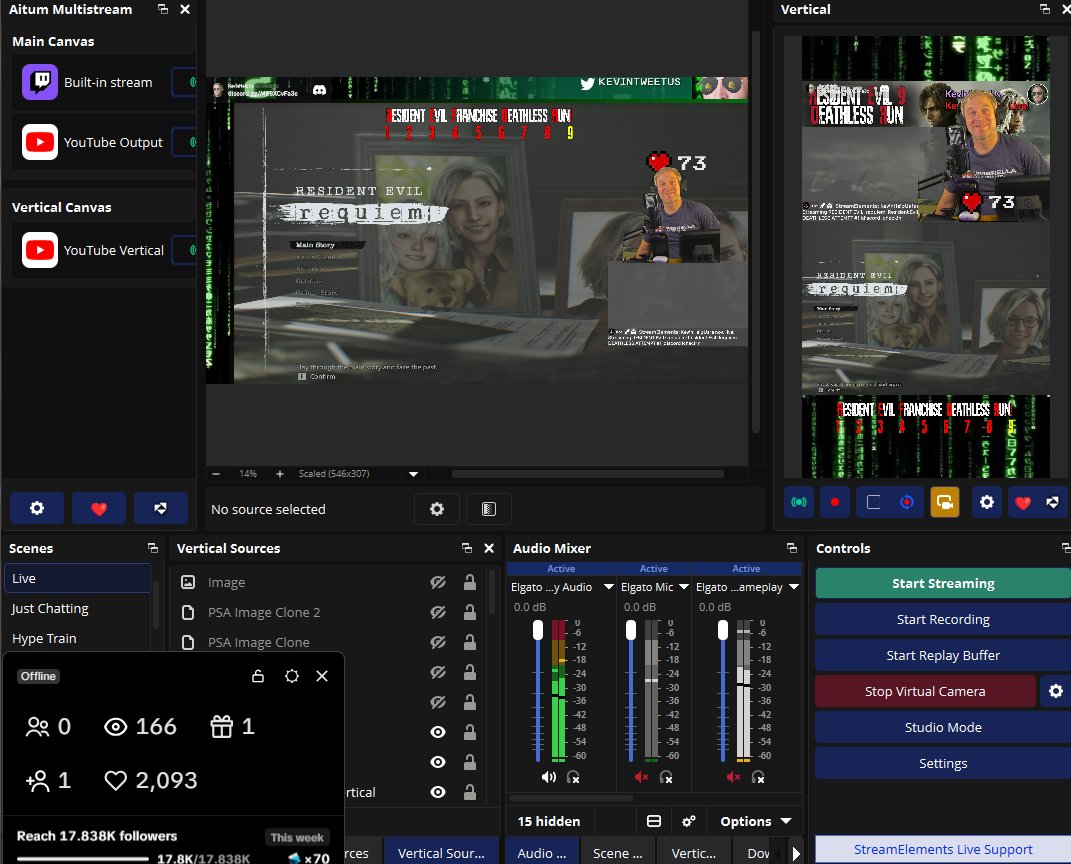The width and height of the screenshot is (1071, 864).
Task: Click the Aitum logo button in Multistream panel
Action: [x=161, y=508]
